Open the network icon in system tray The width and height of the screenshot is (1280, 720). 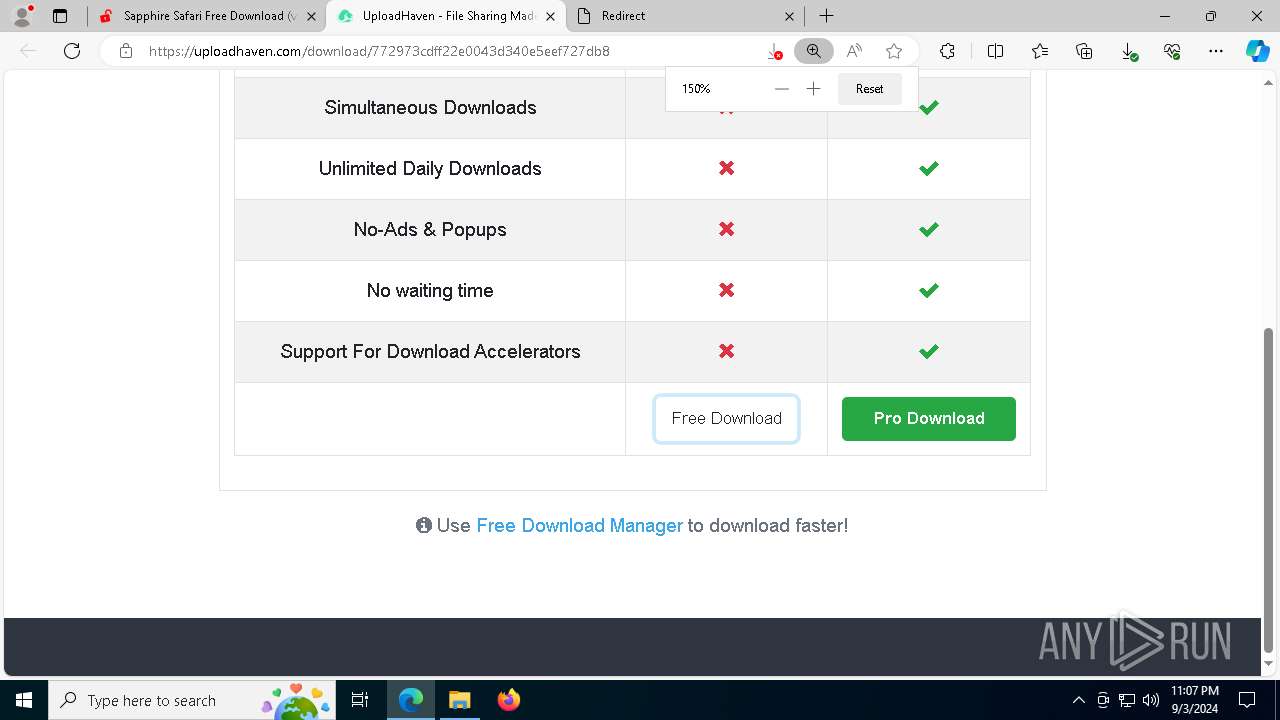pyautogui.click(x=1127, y=700)
